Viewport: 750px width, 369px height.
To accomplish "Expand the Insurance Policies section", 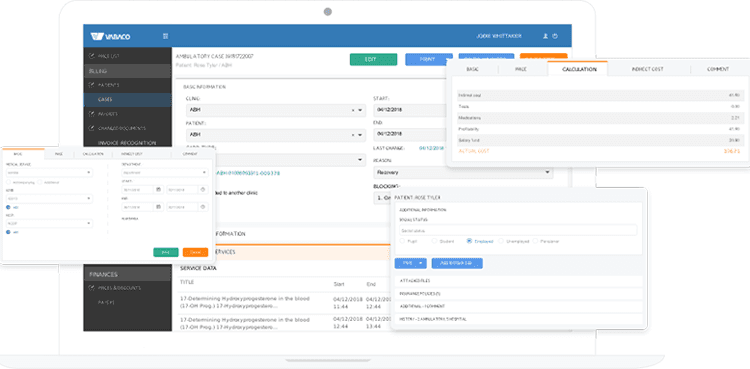I will [518, 293].
